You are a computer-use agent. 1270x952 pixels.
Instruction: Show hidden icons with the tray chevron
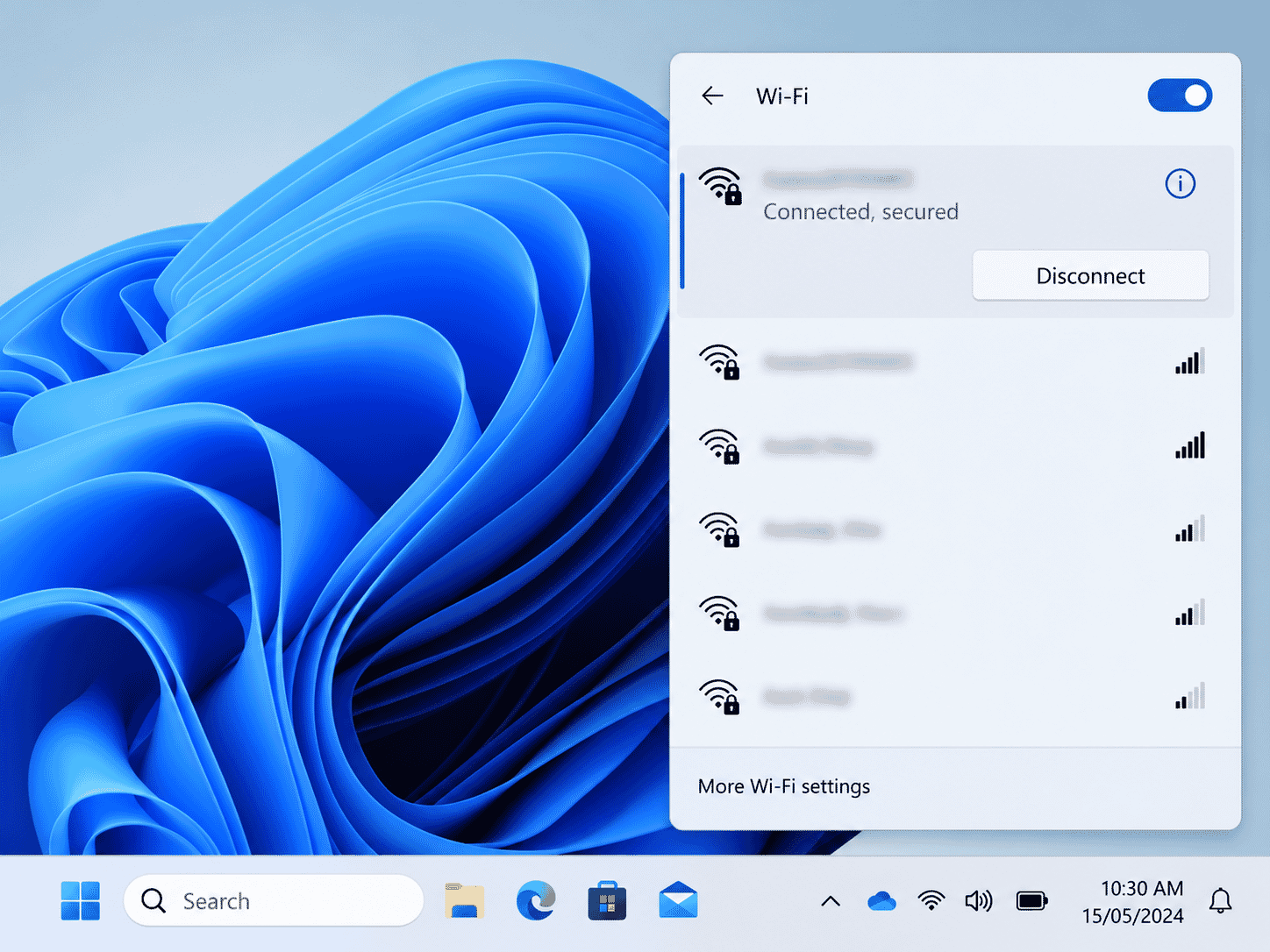(831, 901)
